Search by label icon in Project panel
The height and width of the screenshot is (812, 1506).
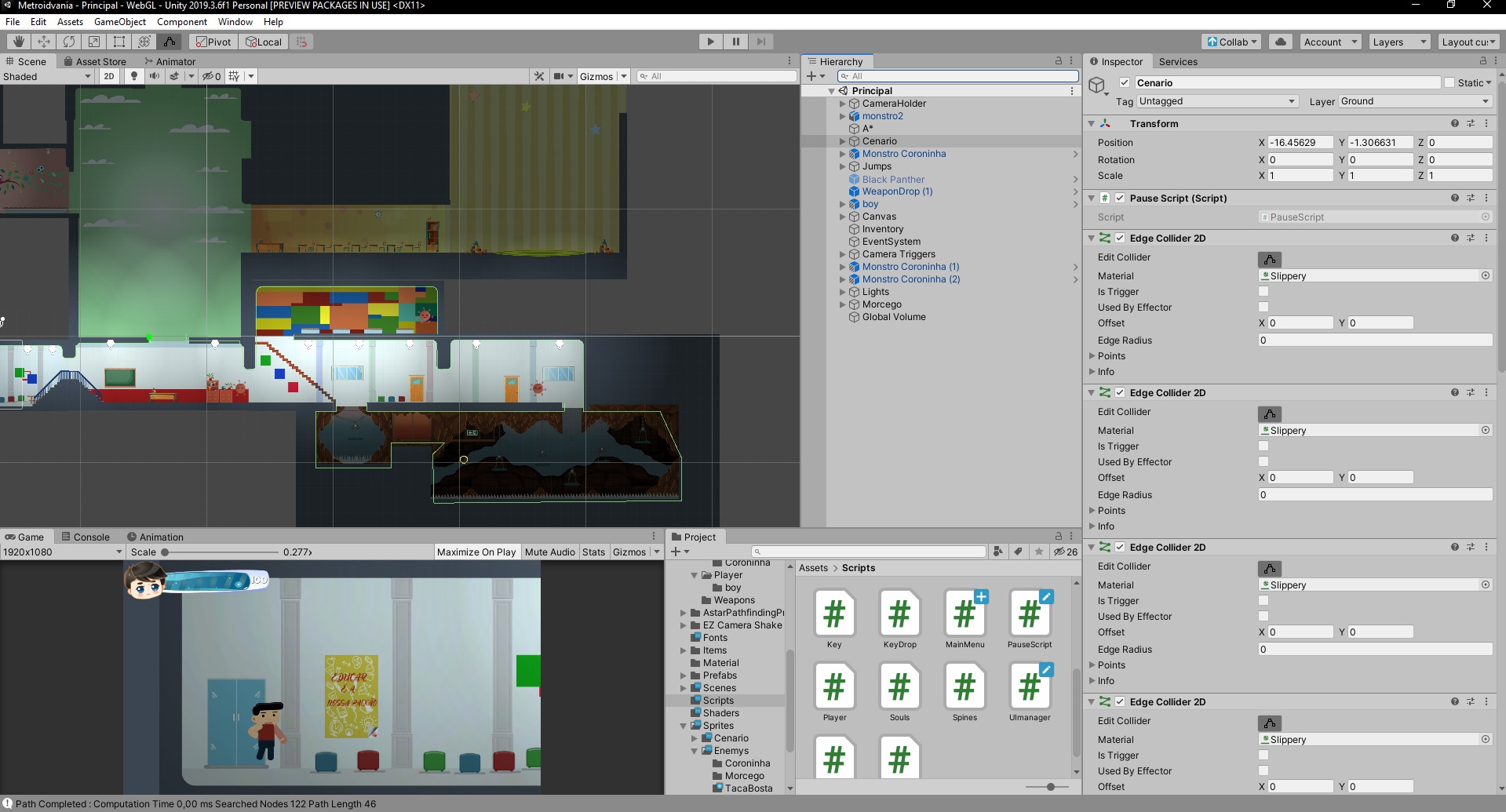[1018, 552]
